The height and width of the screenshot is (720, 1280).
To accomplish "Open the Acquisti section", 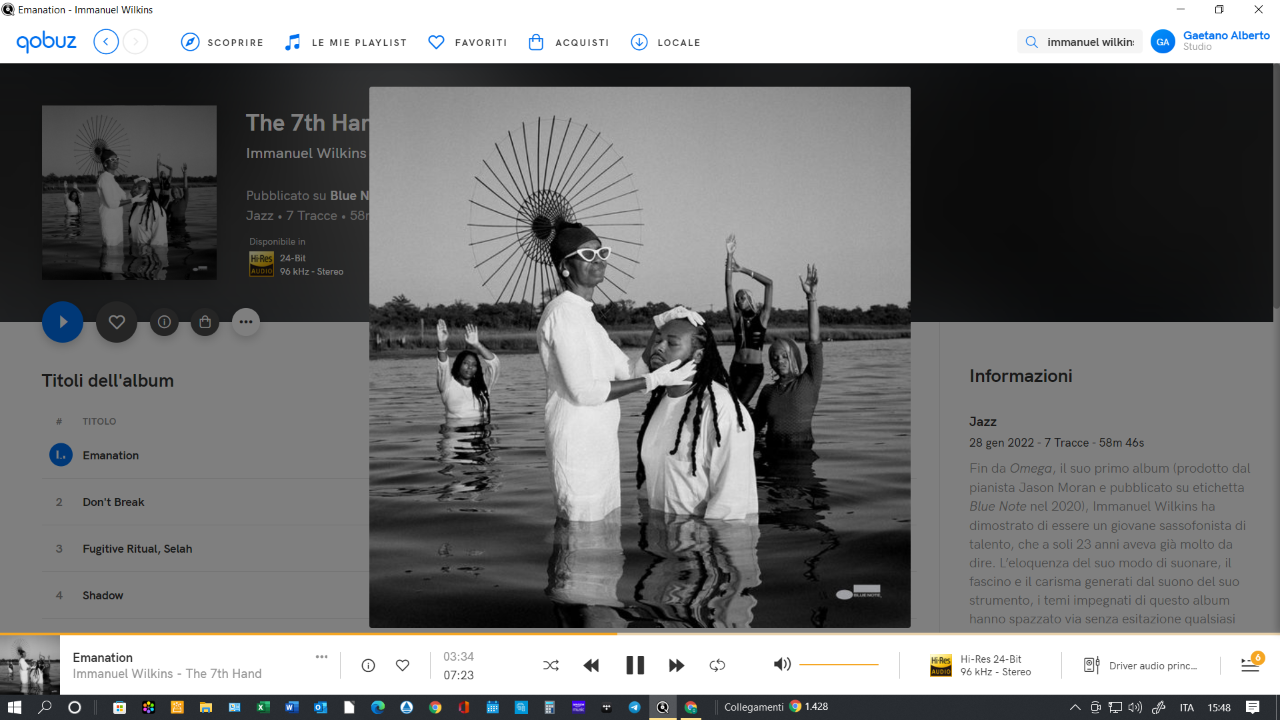I will (568, 42).
